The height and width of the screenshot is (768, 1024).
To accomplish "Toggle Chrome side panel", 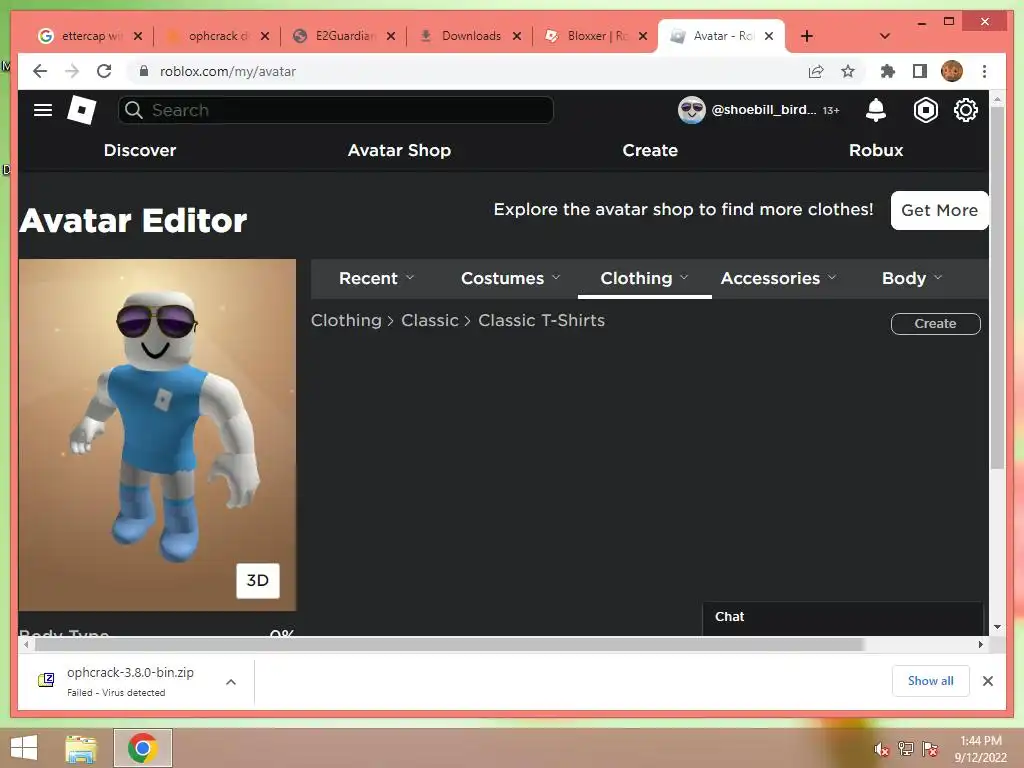I will 920,71.
